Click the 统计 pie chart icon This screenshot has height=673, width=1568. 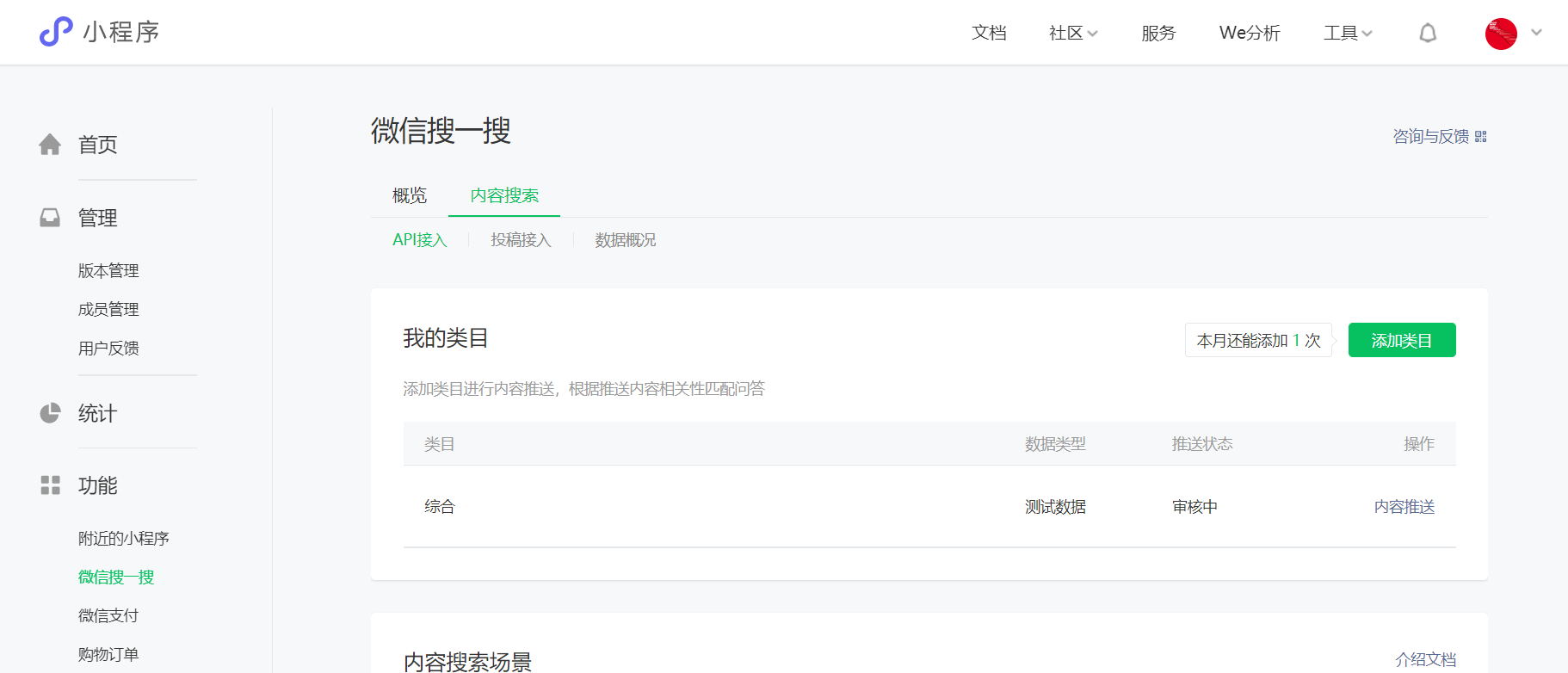[x=50, y=413]
